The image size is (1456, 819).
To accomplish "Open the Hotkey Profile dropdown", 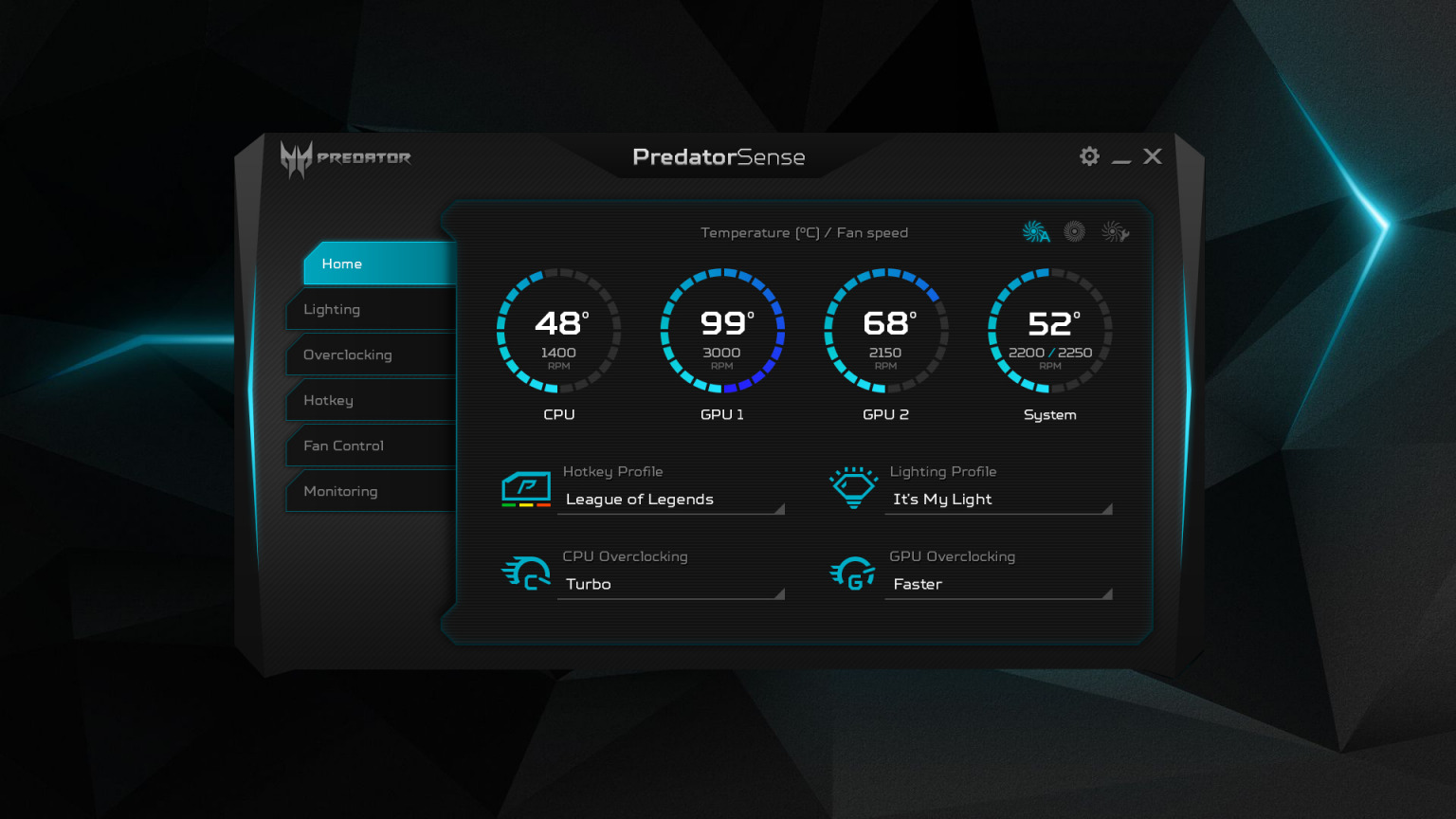I will 671,500.
